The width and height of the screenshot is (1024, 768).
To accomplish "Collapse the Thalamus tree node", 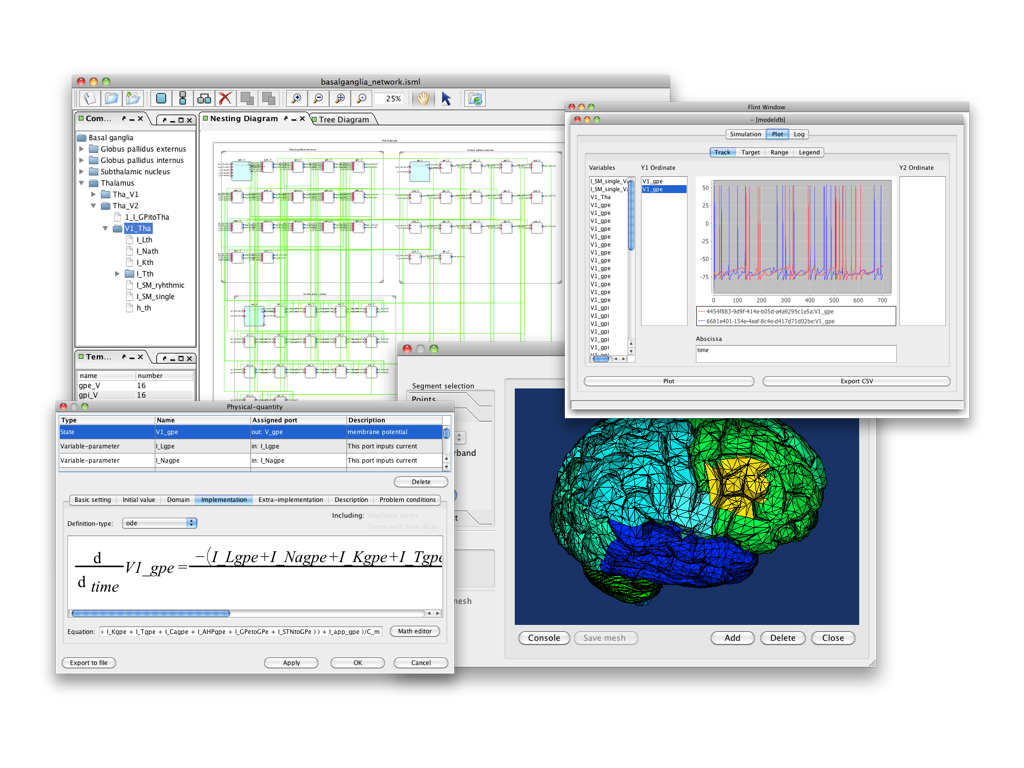I will [x=82, y=183].
